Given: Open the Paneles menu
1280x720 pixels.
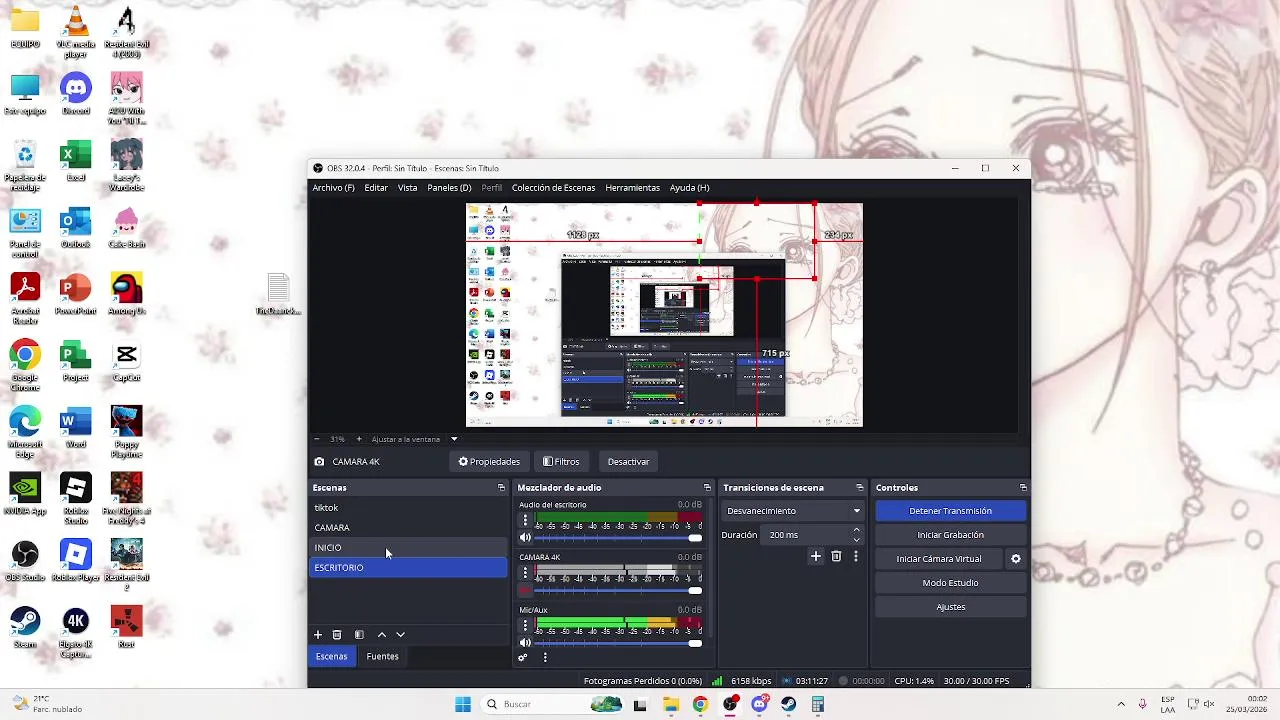Looking at the screenshot, I should (x=449, y=188).
